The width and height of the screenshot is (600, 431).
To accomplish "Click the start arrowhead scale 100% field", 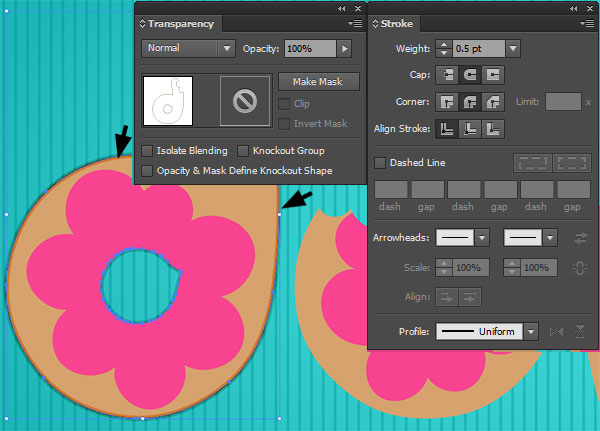I will 470,268.
